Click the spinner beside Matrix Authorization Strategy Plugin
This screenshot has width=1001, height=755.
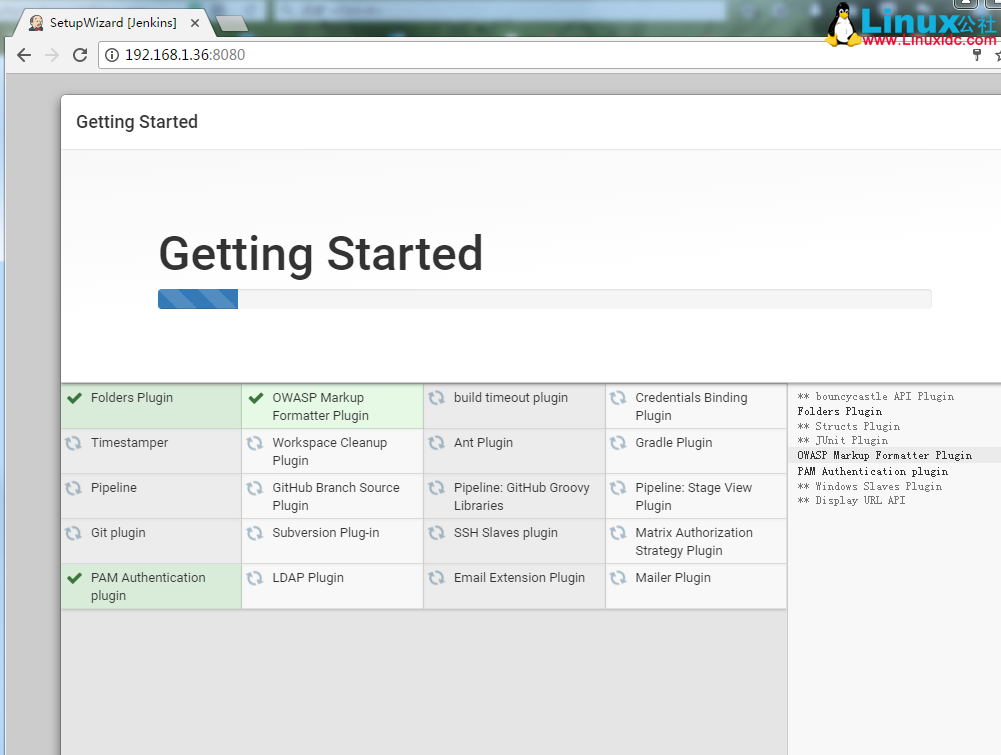[x=619, y=532]
